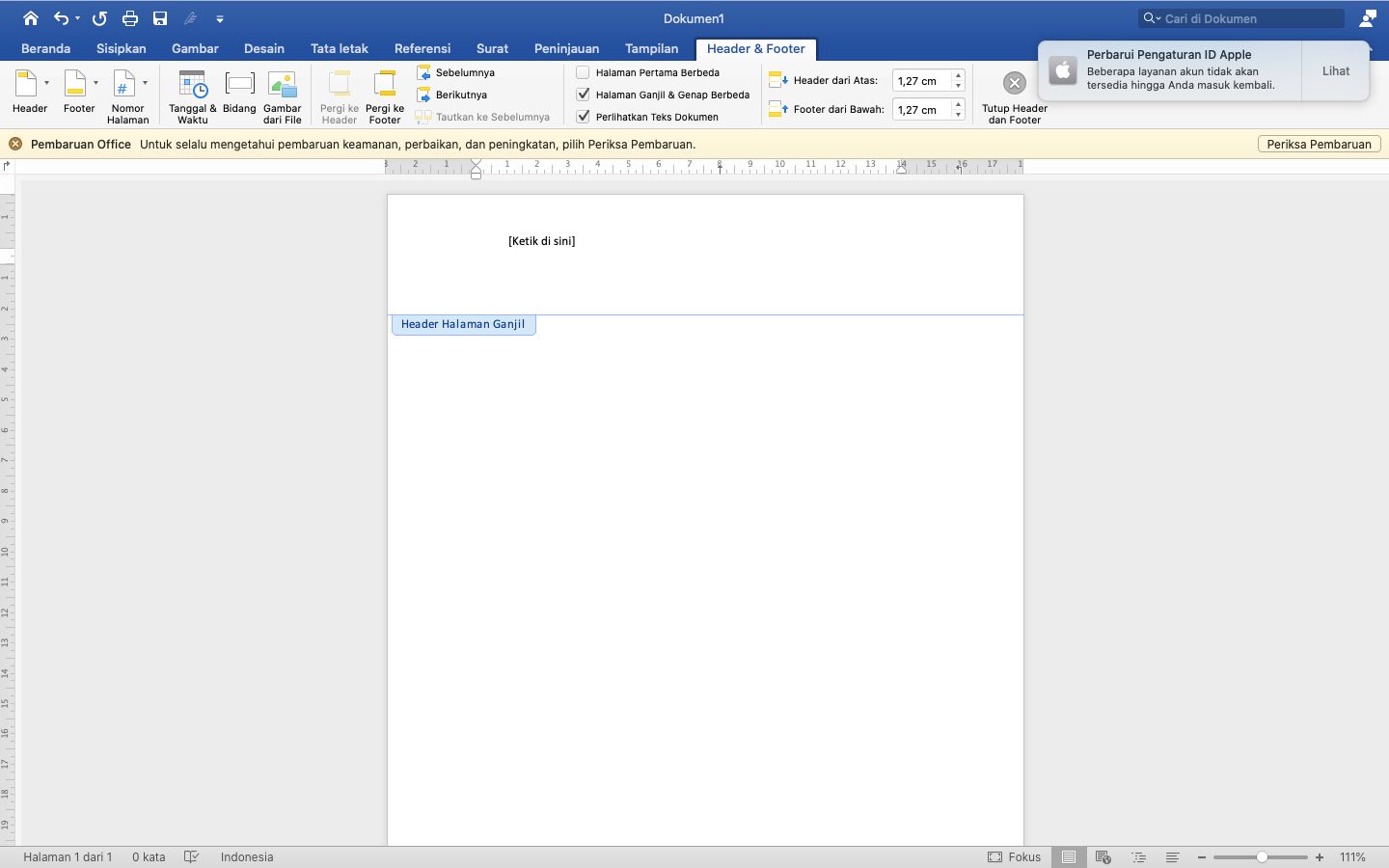Click the [Ketik di sini] header placeholder

click(x=542, y=241)
